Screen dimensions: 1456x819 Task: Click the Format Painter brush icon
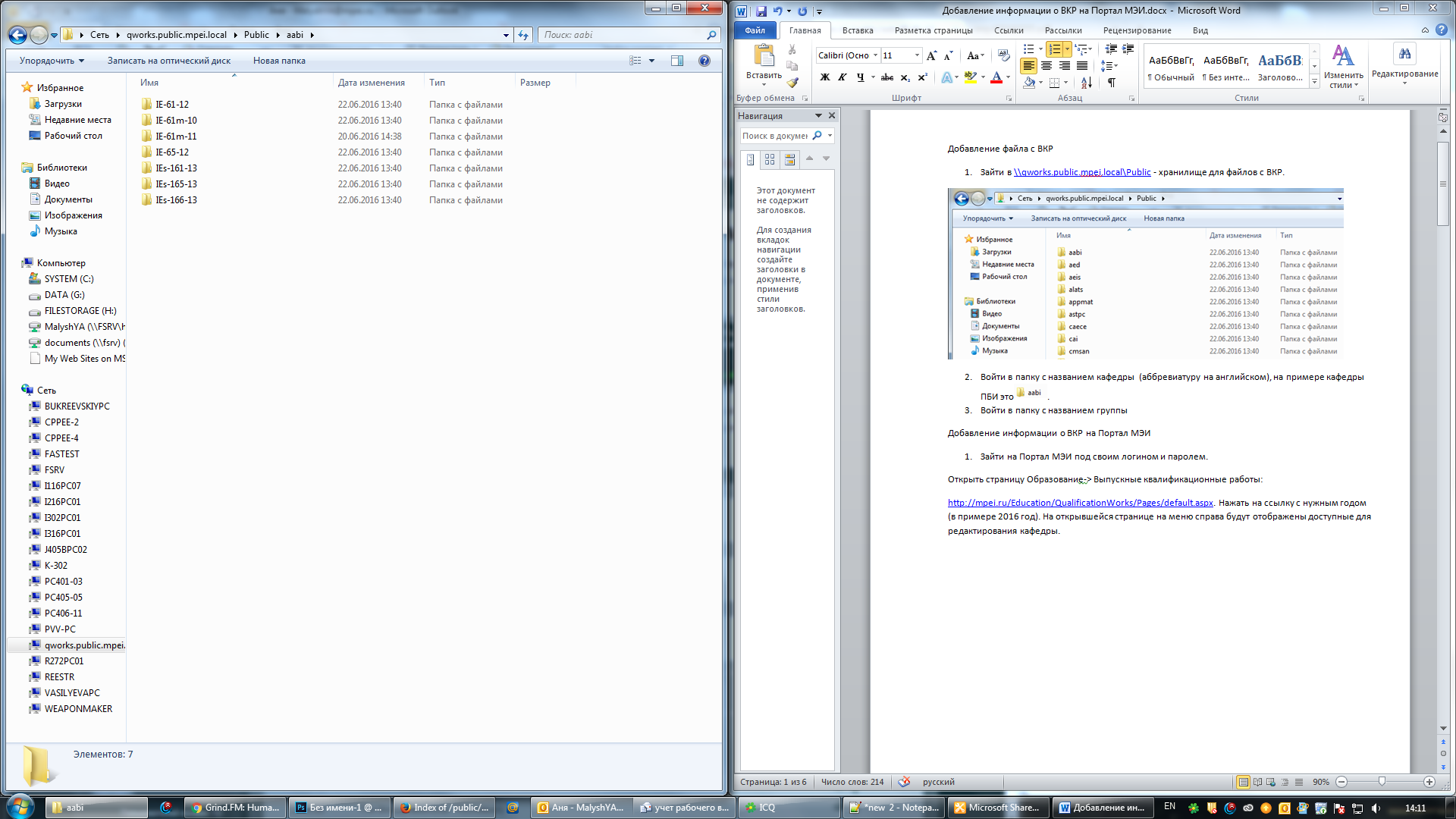coord(792,83)
